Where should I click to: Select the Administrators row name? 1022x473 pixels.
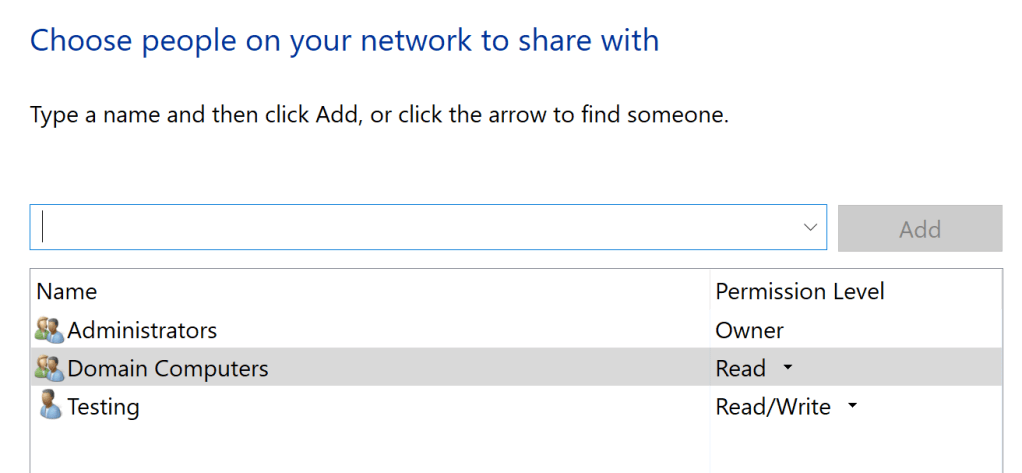point(142,330)
